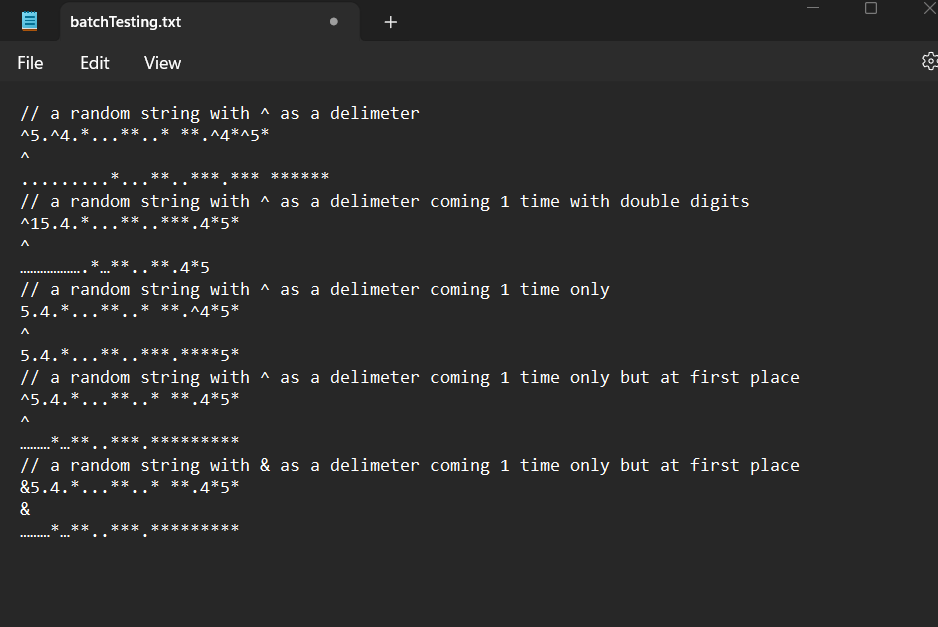Maximize the Notepad window
The width and height of the screenshot is (938, 627).
coord(871,8)
